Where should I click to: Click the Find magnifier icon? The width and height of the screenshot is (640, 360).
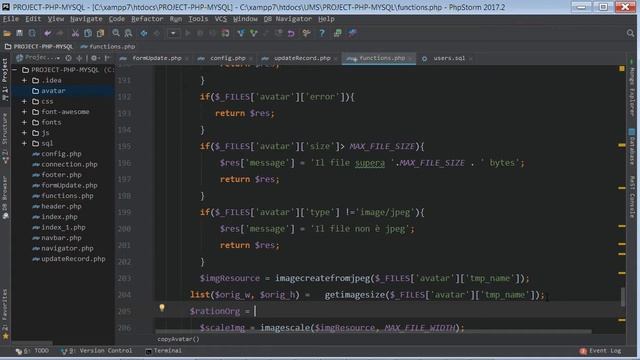(116, 33)
